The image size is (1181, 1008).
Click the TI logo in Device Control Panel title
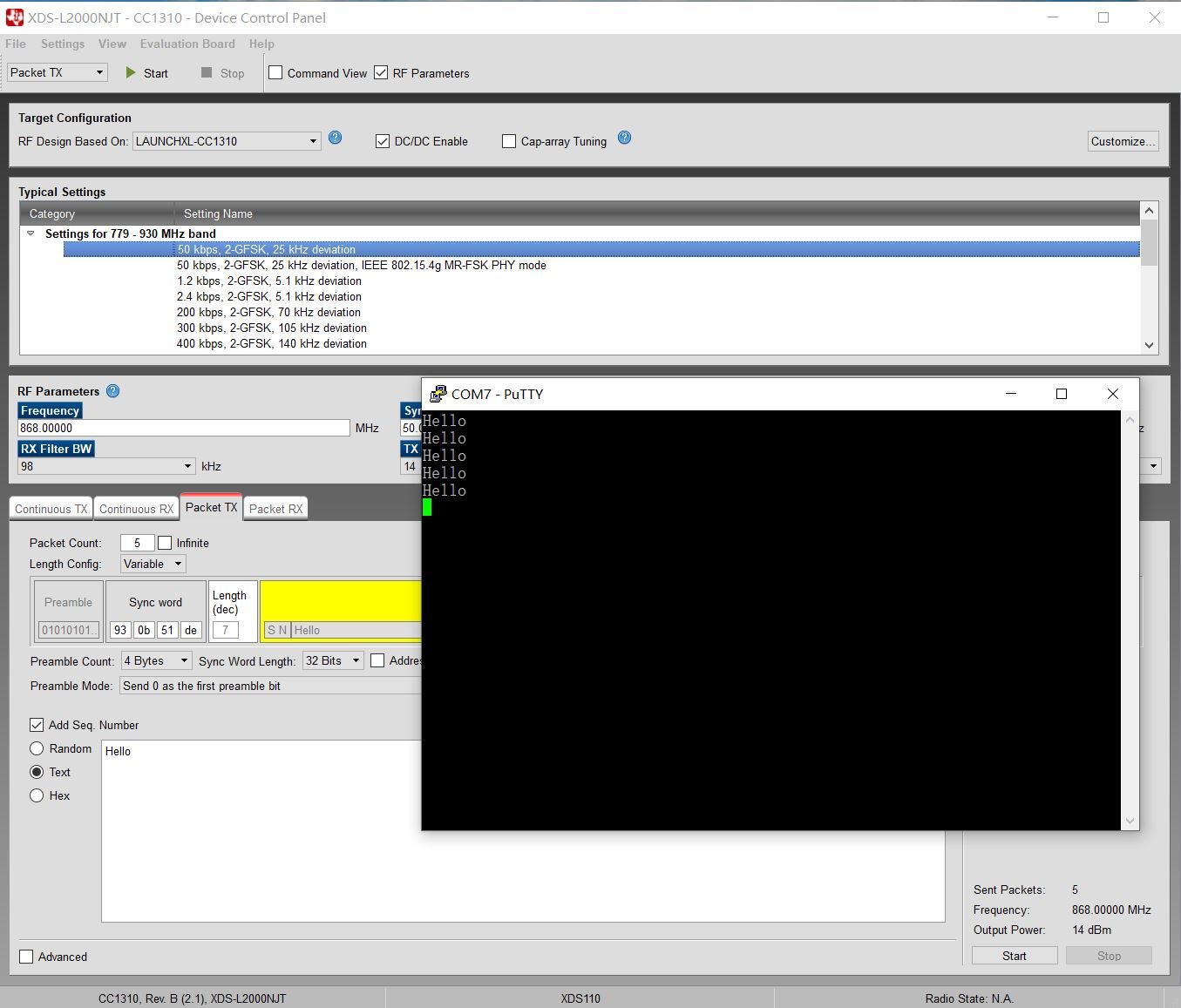click(14, 17)
